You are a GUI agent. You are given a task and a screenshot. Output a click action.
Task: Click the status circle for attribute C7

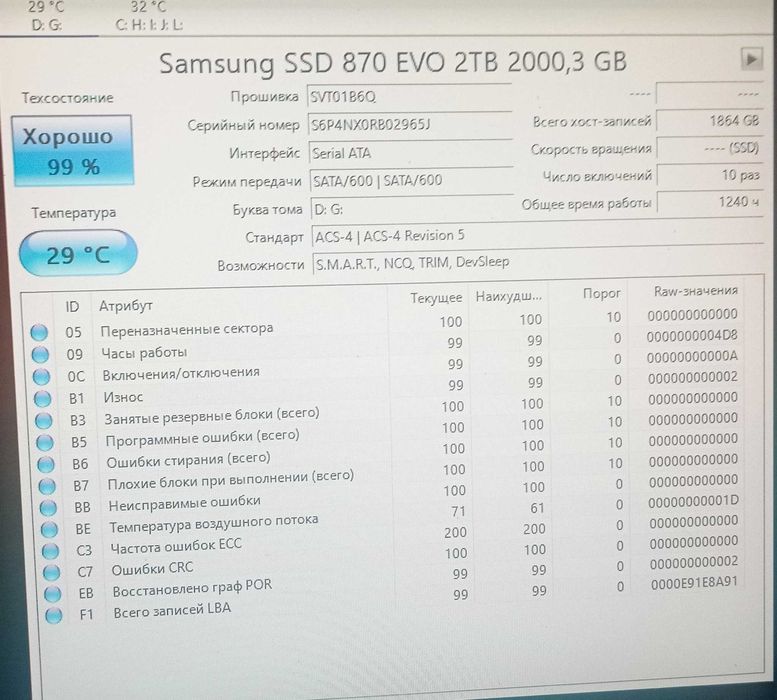click(x=52, y=572)
